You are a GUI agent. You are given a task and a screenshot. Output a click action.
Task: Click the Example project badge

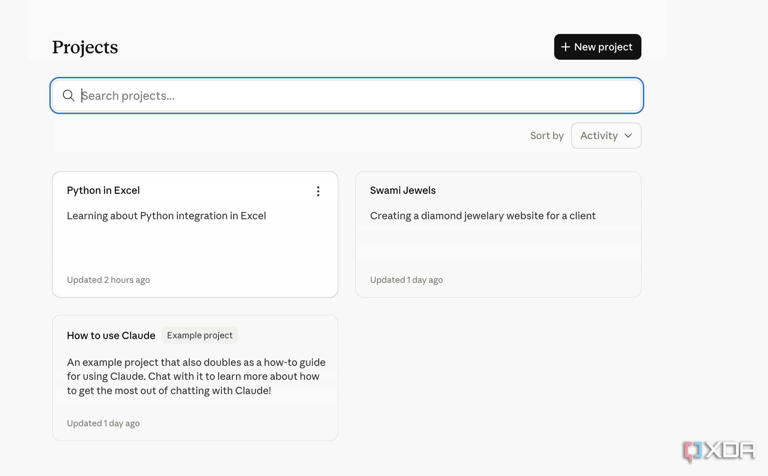pos(199,335)
